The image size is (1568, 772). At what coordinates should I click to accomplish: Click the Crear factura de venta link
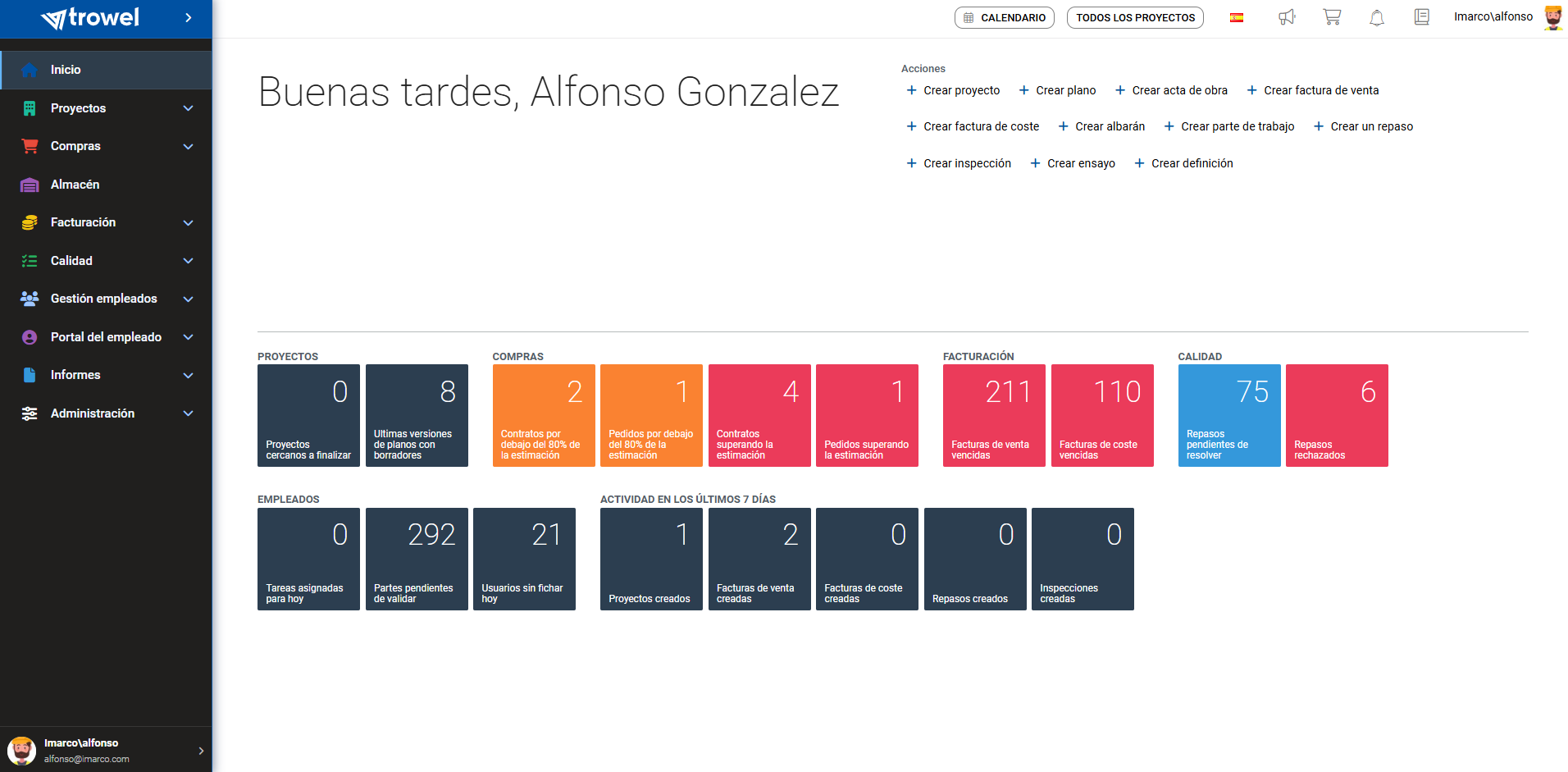(1320, 90)
